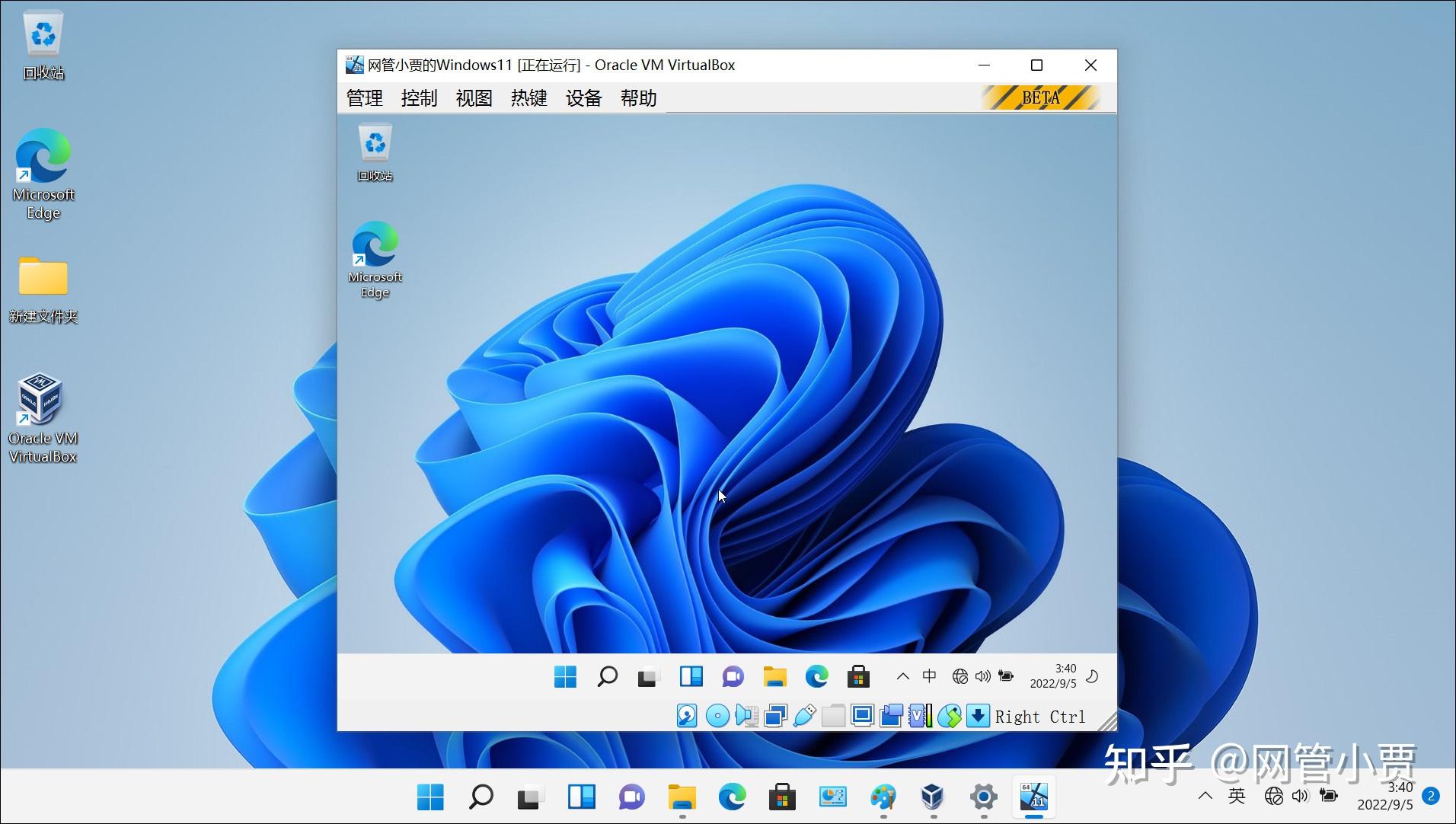The image size is (1456, 824).
Task: Open Microsoft Store on the guest VM taskbar
Action: (858, 676)
